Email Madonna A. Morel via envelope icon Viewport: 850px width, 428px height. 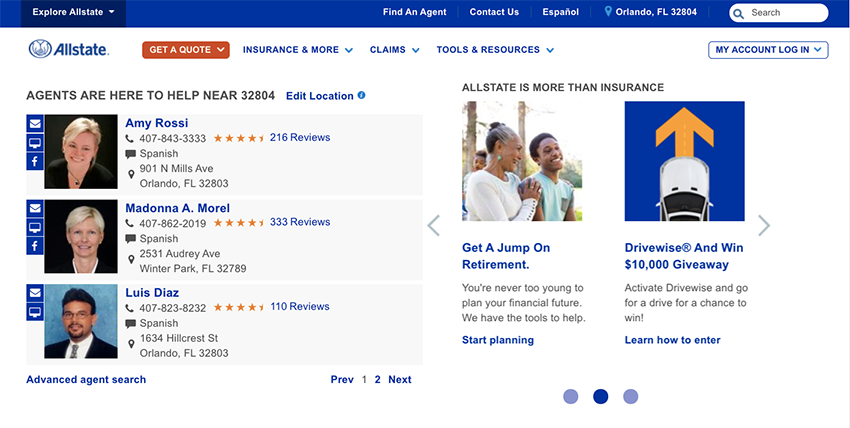click(x=35, y=208)
